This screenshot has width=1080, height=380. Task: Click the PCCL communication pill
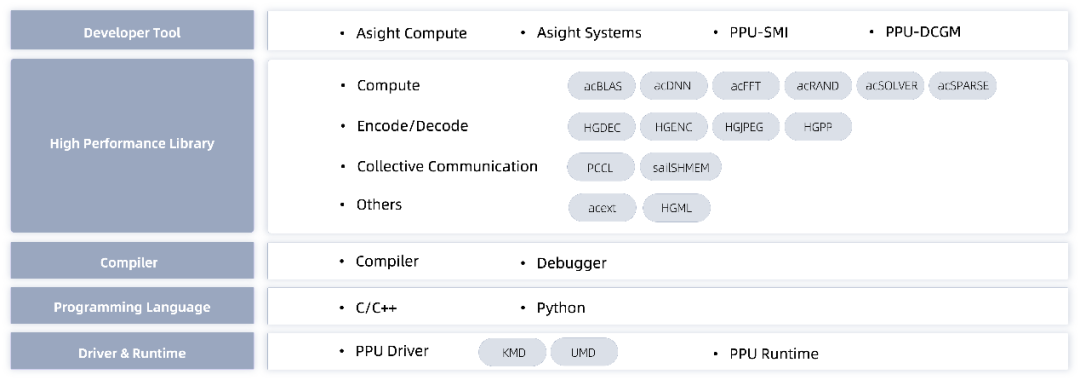(x=601, y=167)
